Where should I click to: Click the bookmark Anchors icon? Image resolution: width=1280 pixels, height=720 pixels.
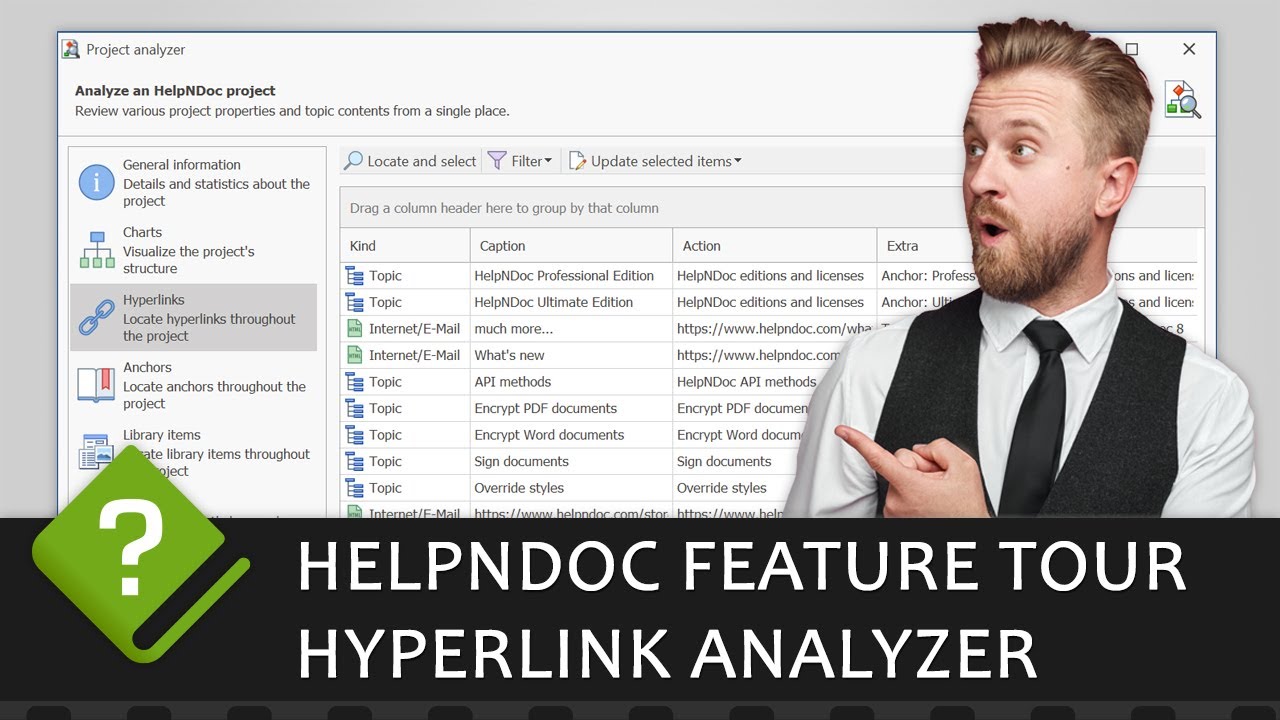click(x=97, y=385)
